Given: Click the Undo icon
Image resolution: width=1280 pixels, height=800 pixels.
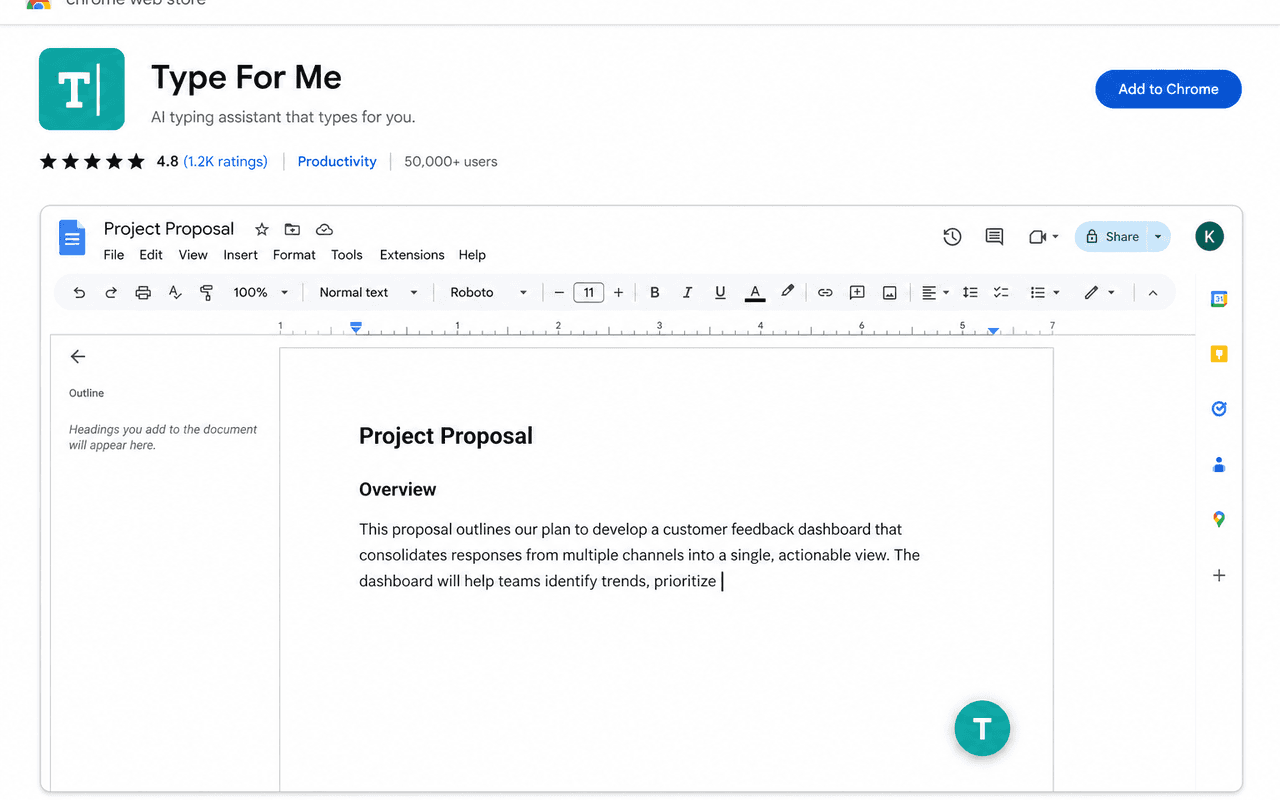Looking at the screenshot, I should 80,293.
